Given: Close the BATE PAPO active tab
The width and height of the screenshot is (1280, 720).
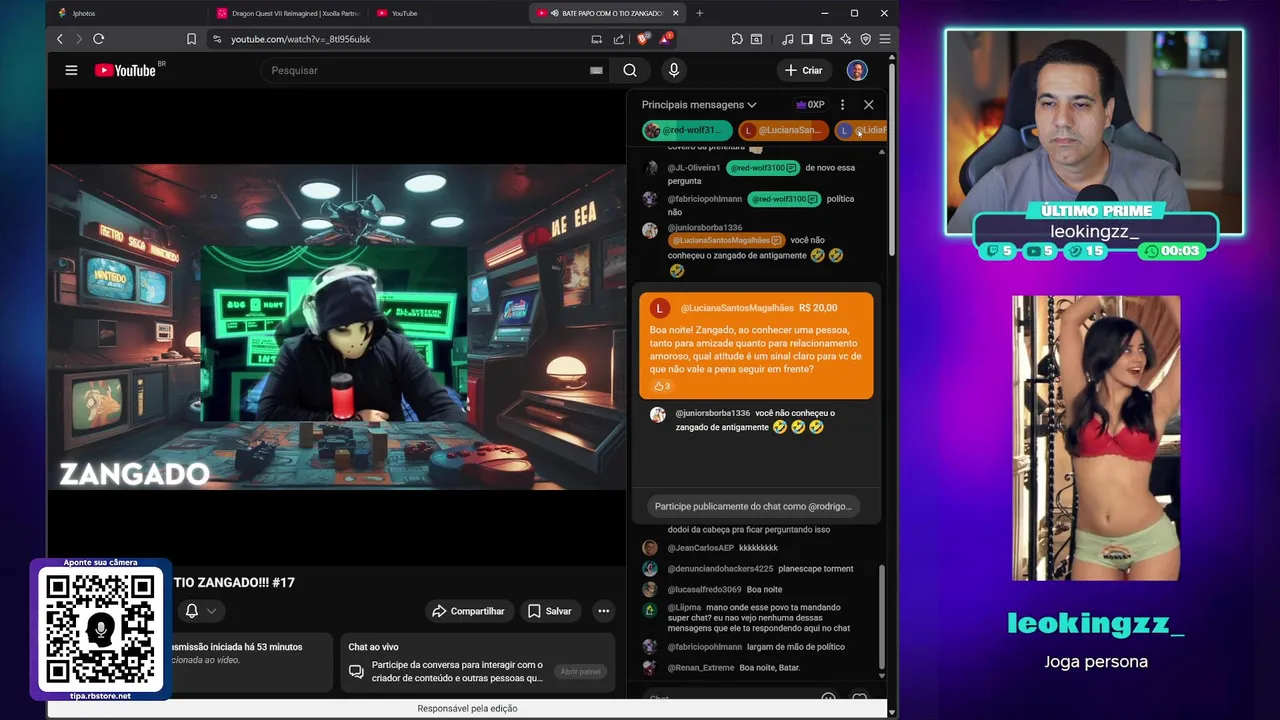Looking at the screenshot, I should coord(676,13).
